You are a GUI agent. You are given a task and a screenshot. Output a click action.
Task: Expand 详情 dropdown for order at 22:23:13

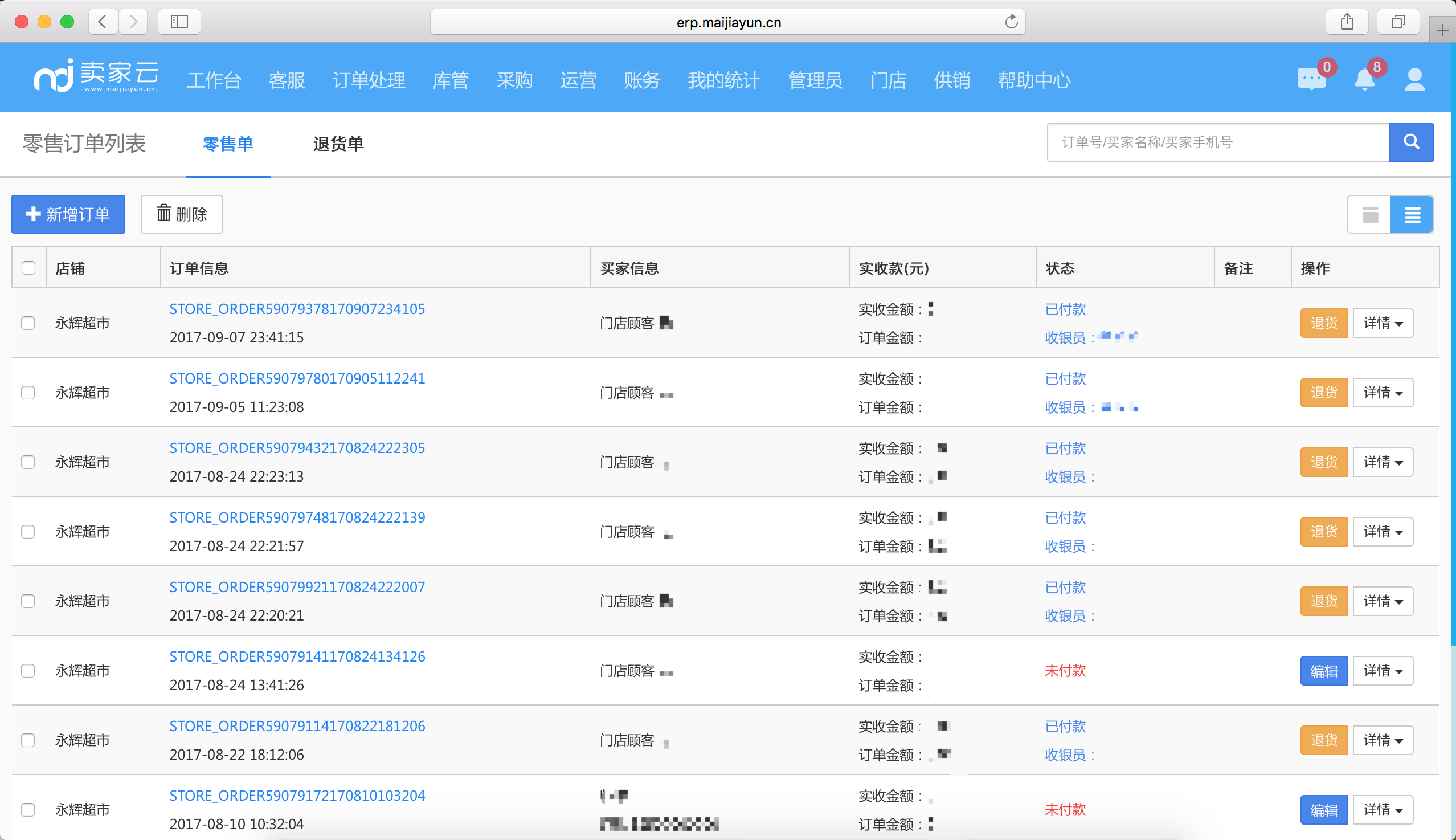1383,462
